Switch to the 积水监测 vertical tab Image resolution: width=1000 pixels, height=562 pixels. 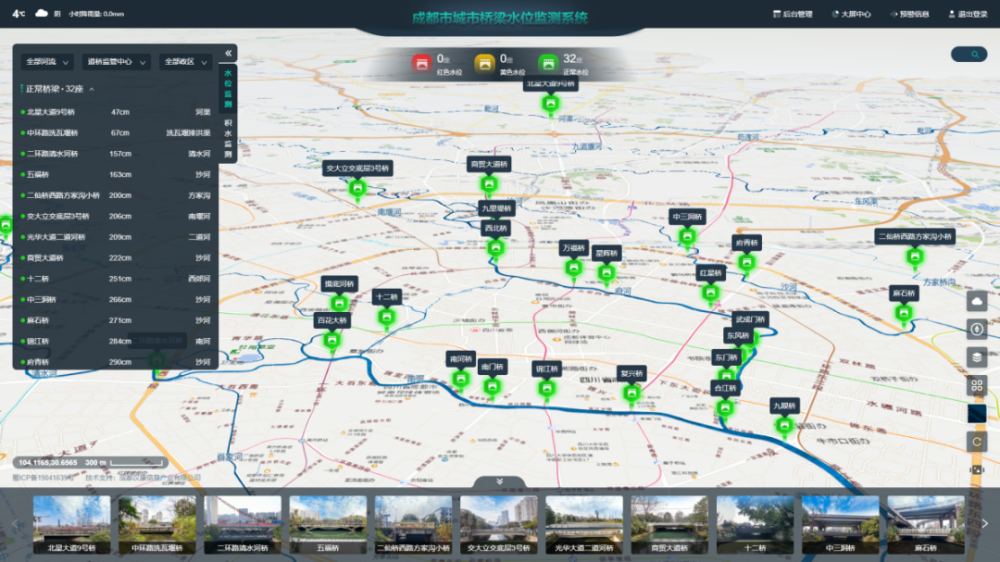click(228, 138)
